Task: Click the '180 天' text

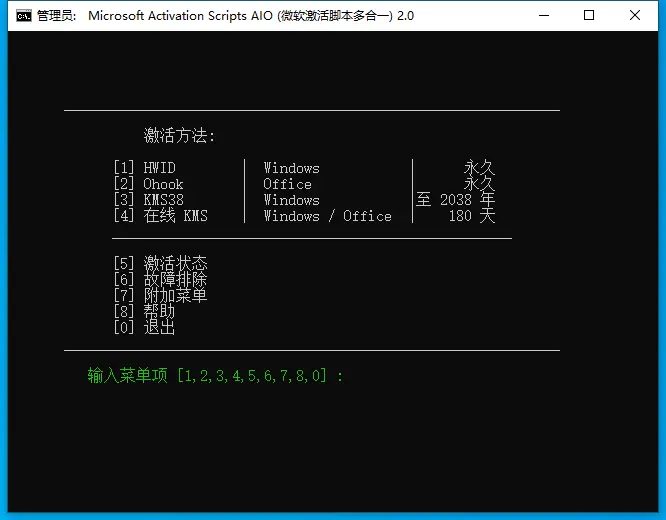Action: (472, 216)
